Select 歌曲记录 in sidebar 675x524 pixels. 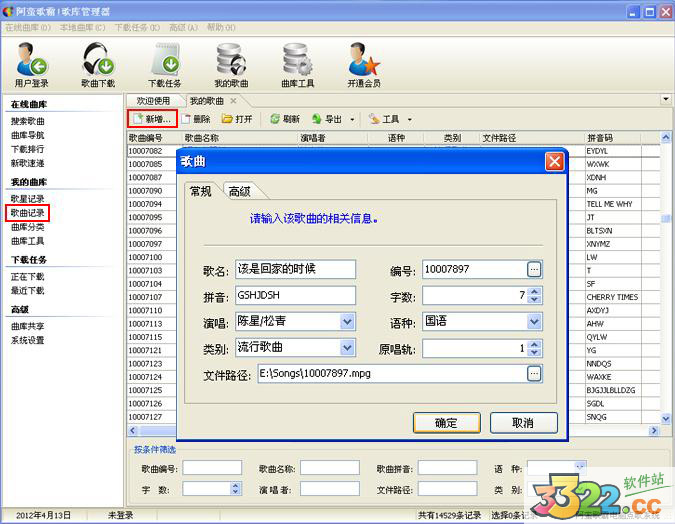28,213
